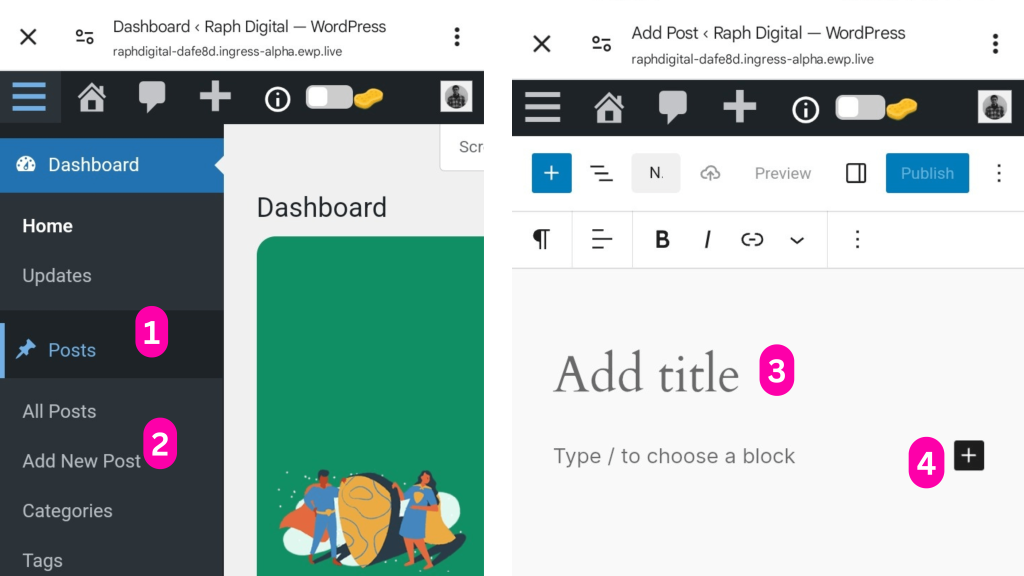This screenshot has height=576, width=1024.
Task: Click the save draft cloud icon
Action: click(x=710, y=173)
